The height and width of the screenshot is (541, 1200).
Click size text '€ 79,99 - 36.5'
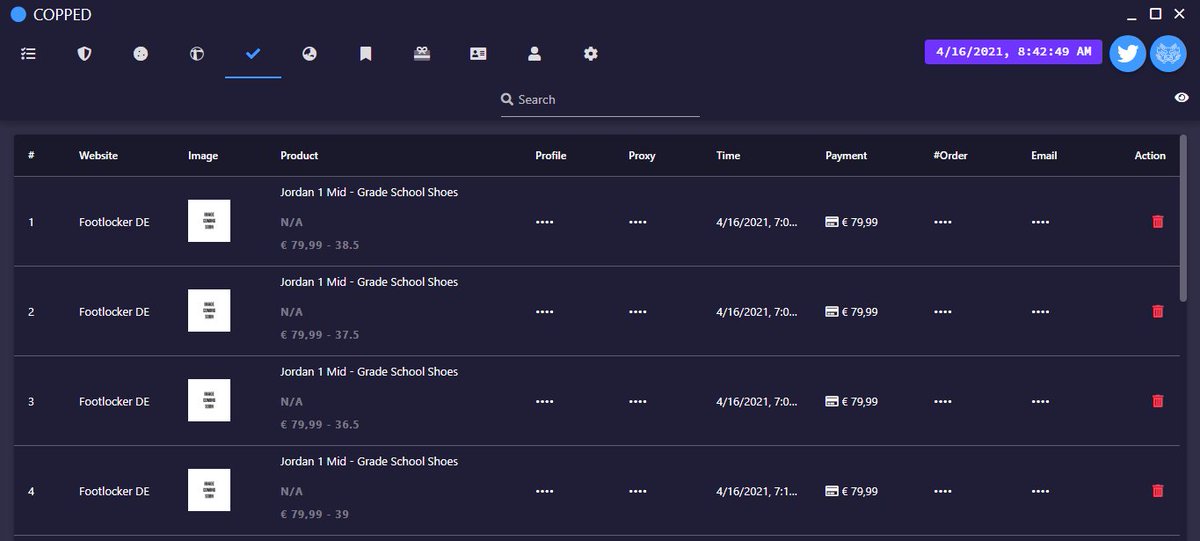(320, 424)
